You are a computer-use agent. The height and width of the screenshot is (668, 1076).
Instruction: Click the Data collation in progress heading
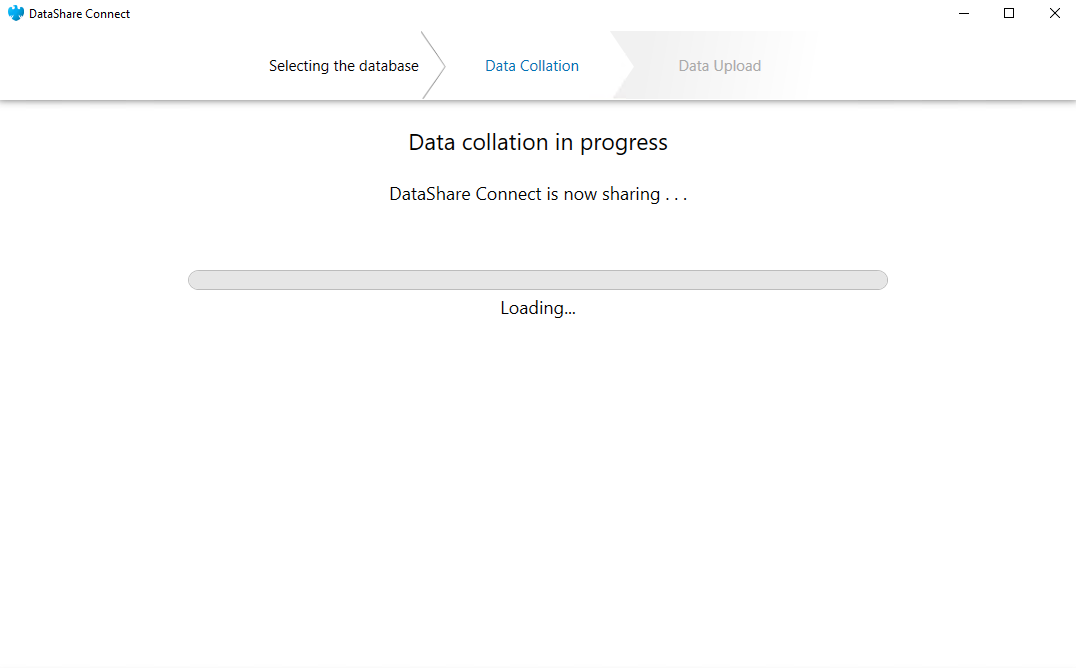[537, 142]
